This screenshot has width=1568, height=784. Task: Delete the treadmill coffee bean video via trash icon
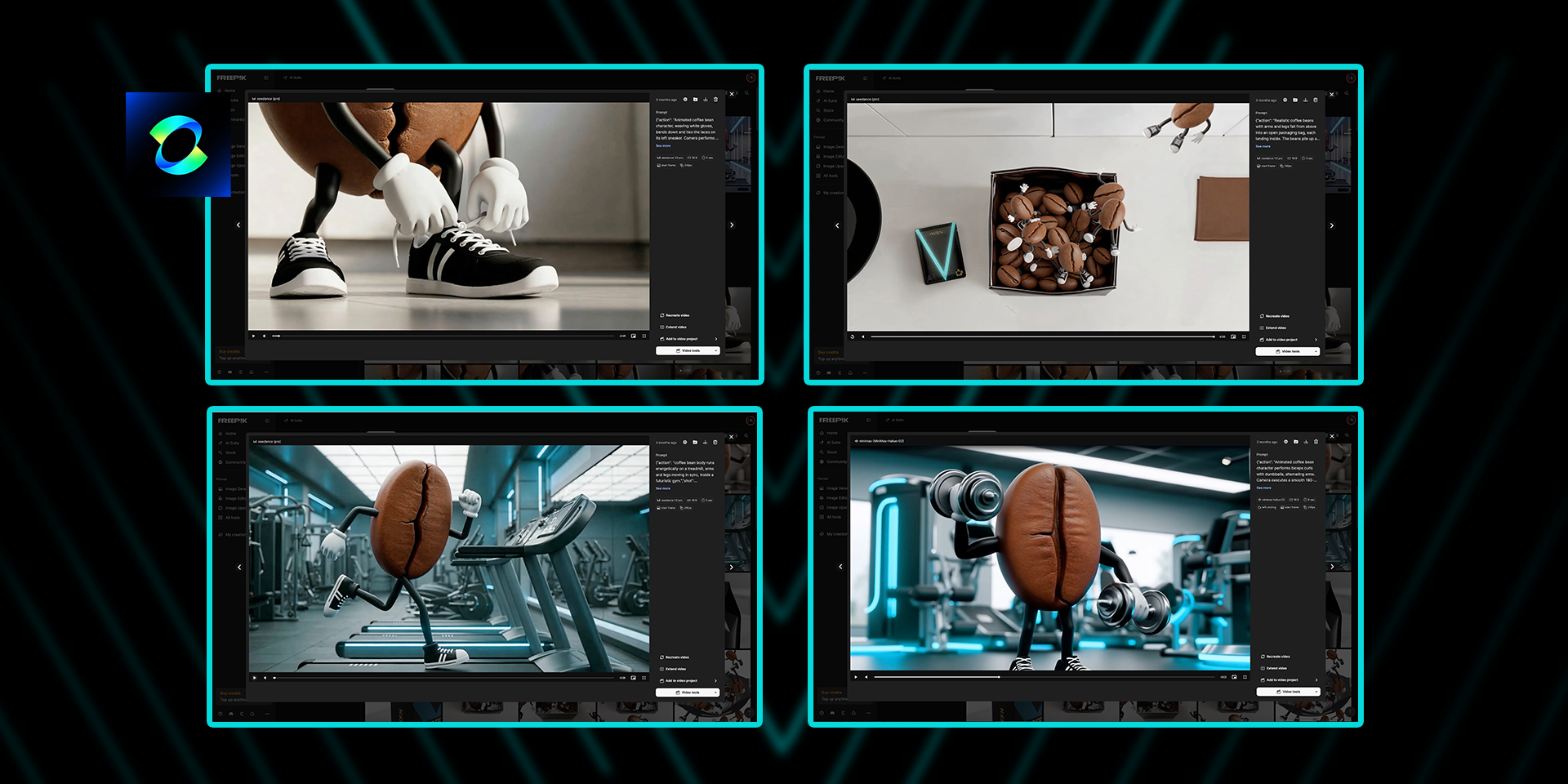point(715,443)
